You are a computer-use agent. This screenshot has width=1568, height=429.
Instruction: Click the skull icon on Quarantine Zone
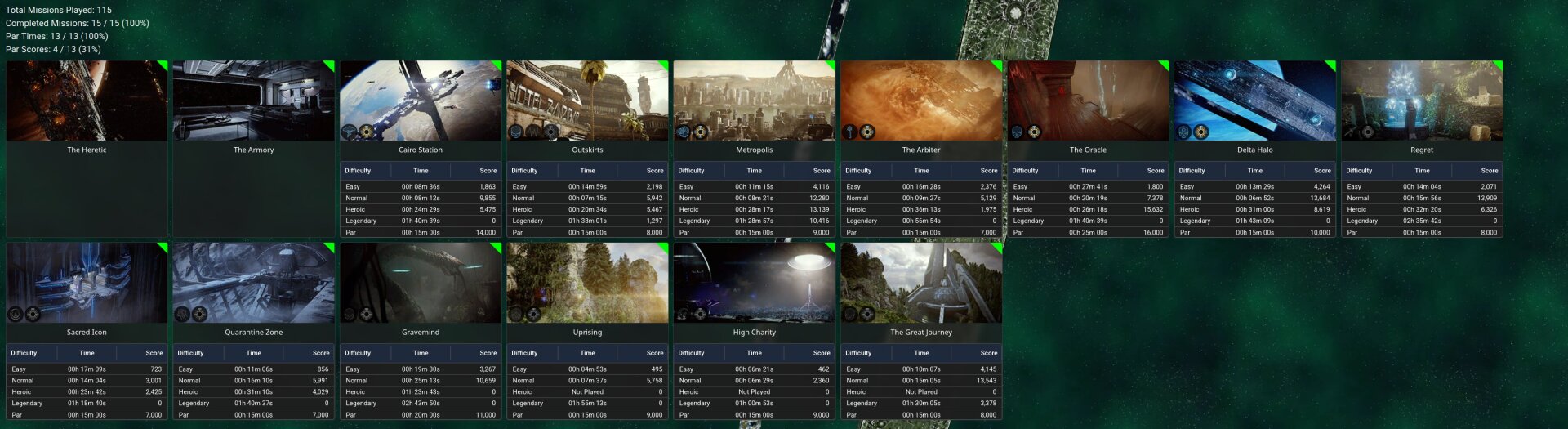point(182,314)
